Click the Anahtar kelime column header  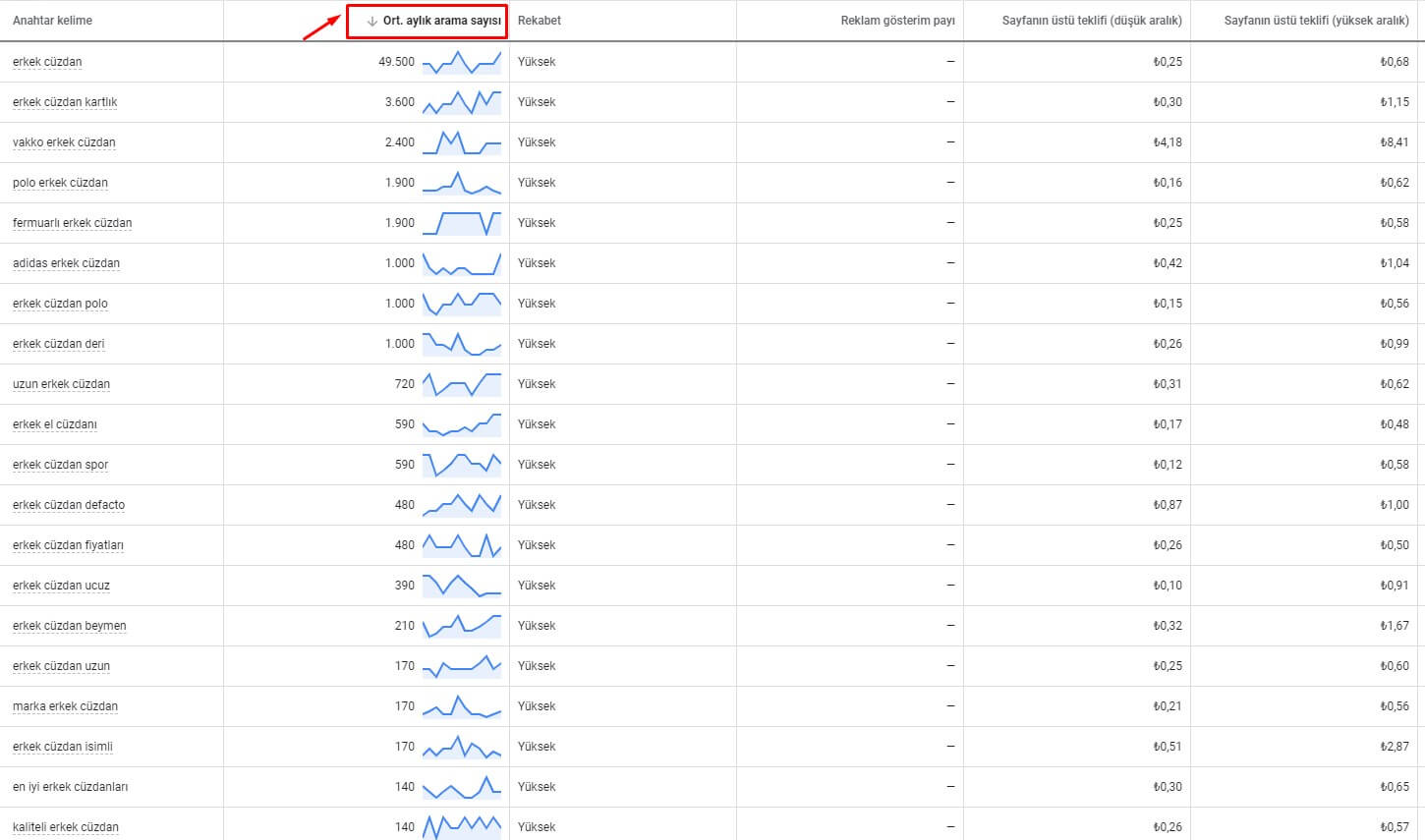pos(52,21)
